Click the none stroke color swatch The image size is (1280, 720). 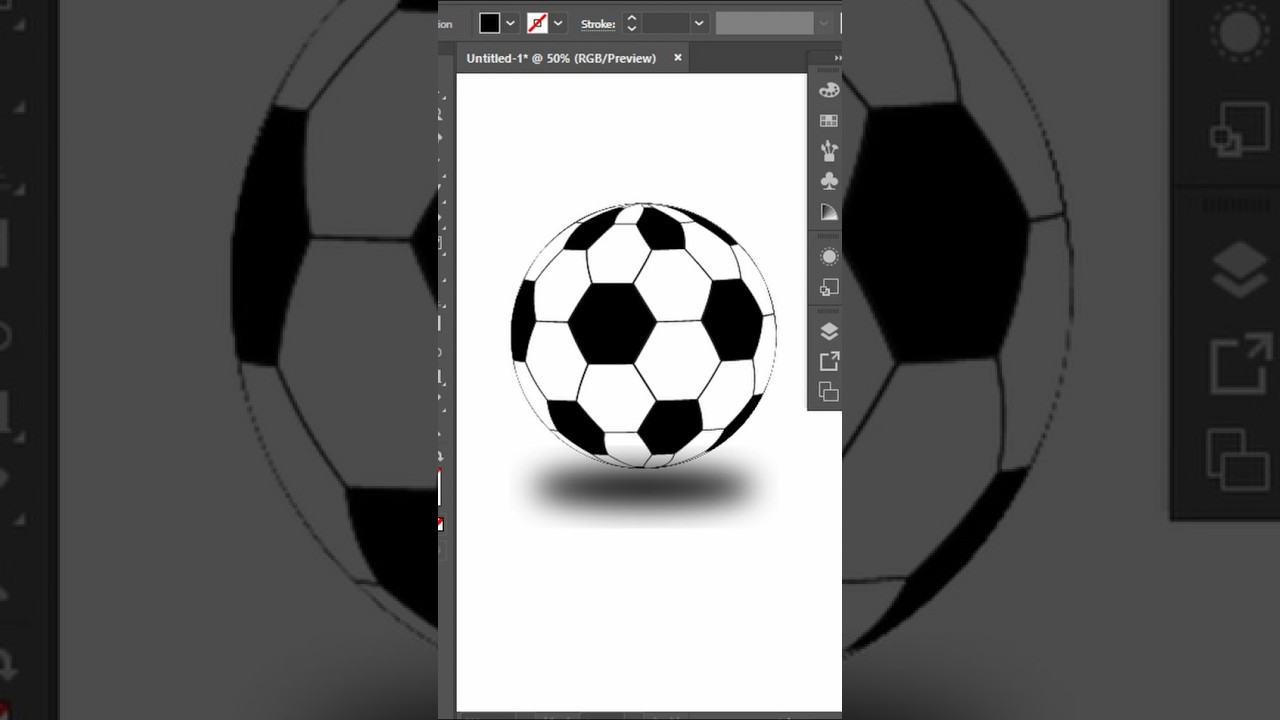tap(538, 23)
